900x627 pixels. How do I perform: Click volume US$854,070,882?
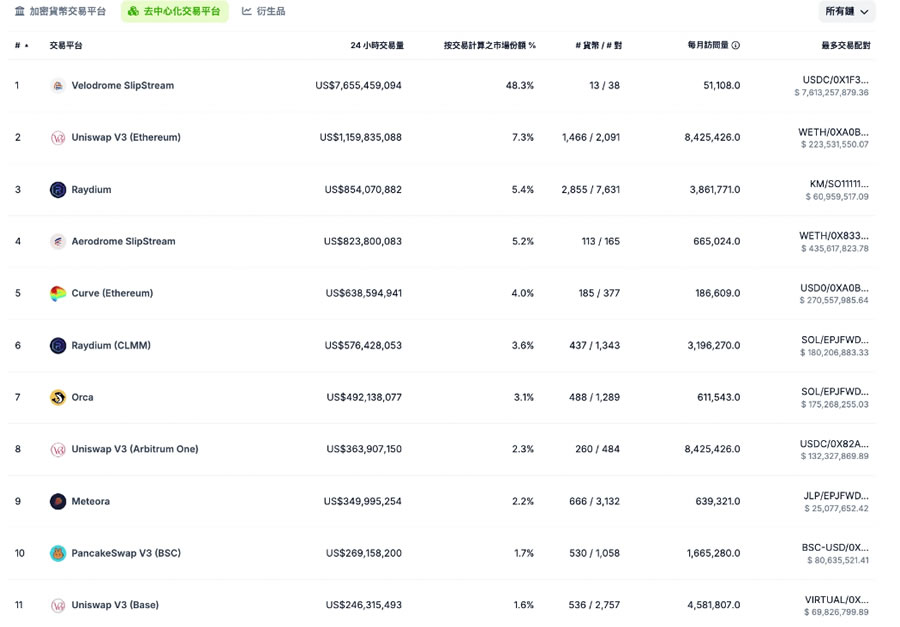point(363,189)
